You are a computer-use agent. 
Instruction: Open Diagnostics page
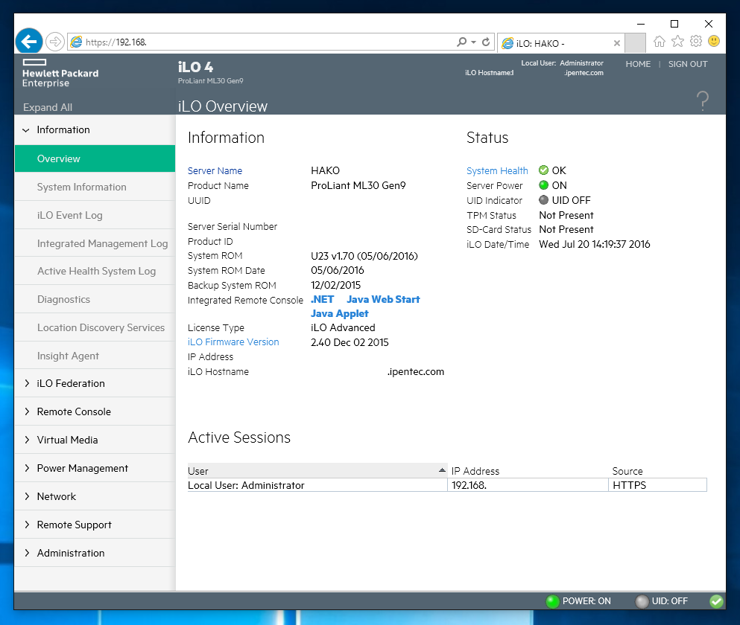(x=95, y=299)
